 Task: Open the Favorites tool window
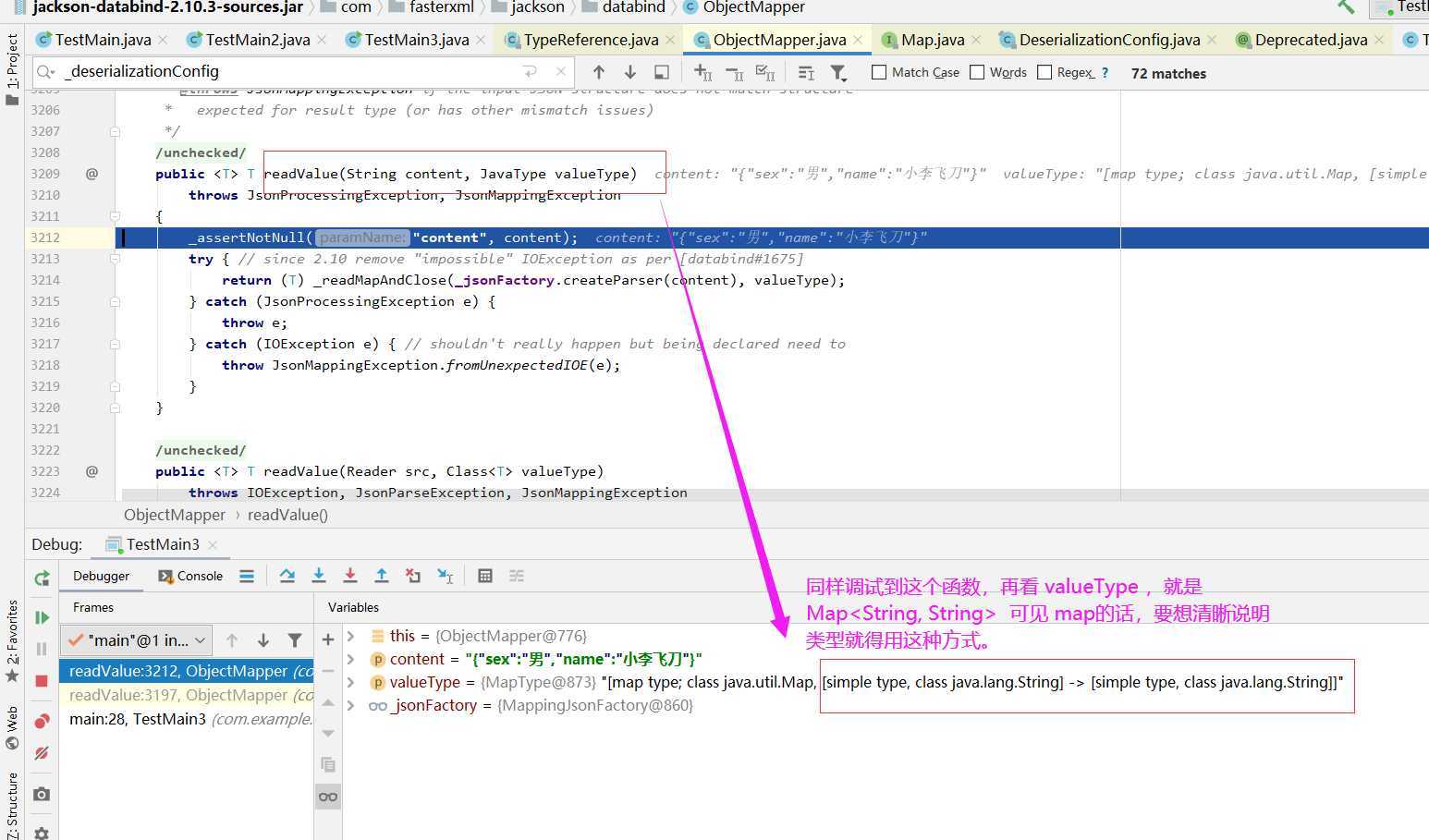coord(12,639)
